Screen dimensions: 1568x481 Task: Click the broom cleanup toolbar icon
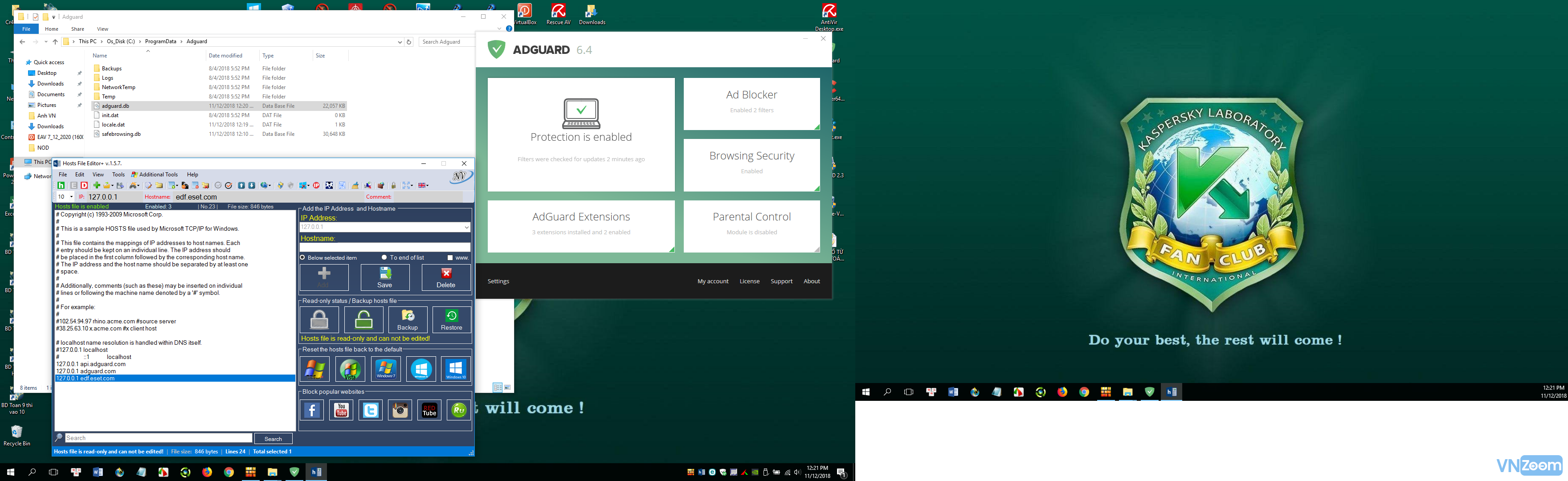355,185
